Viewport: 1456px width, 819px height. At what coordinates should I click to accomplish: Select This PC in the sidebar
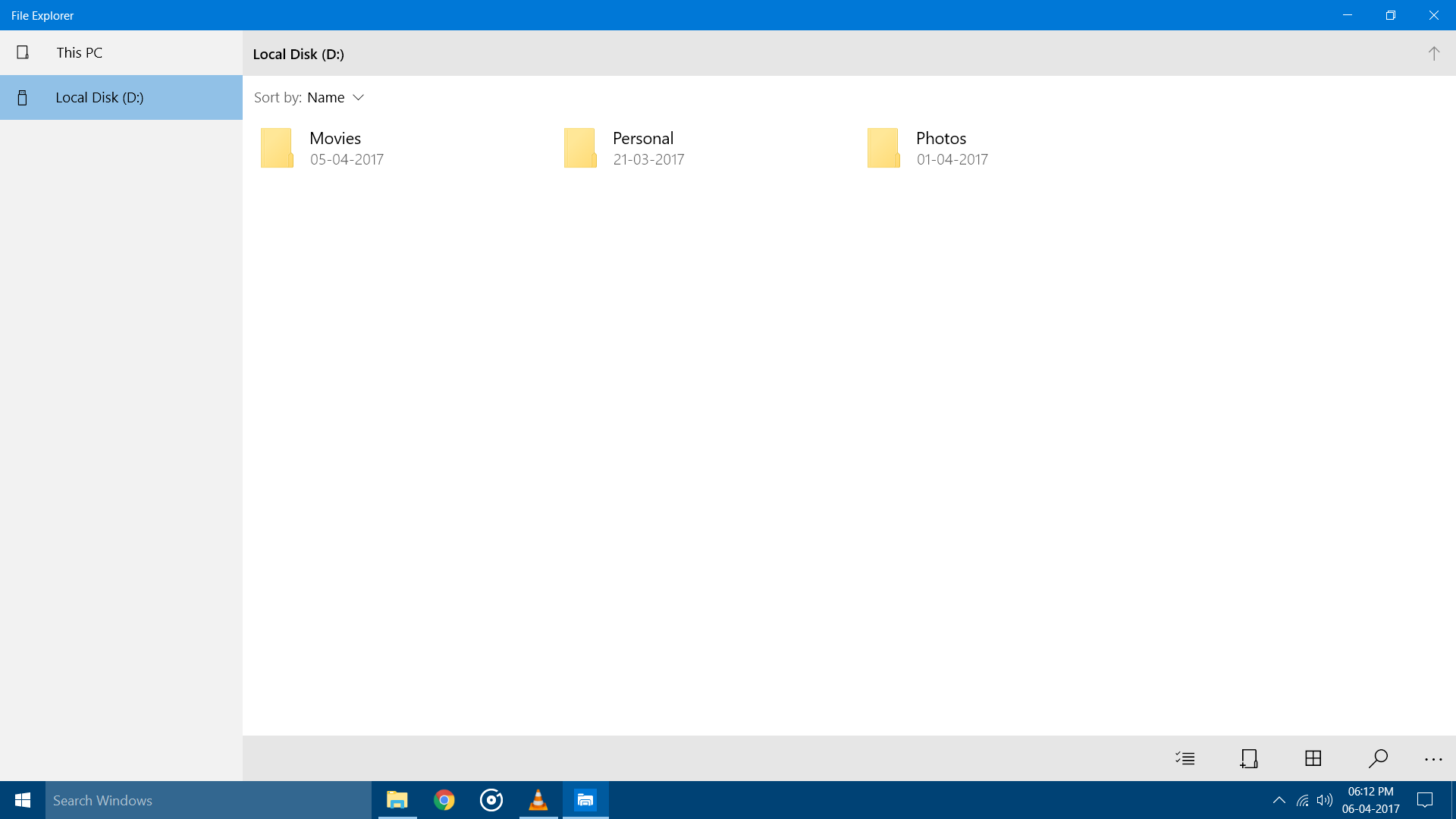point(121,52)
